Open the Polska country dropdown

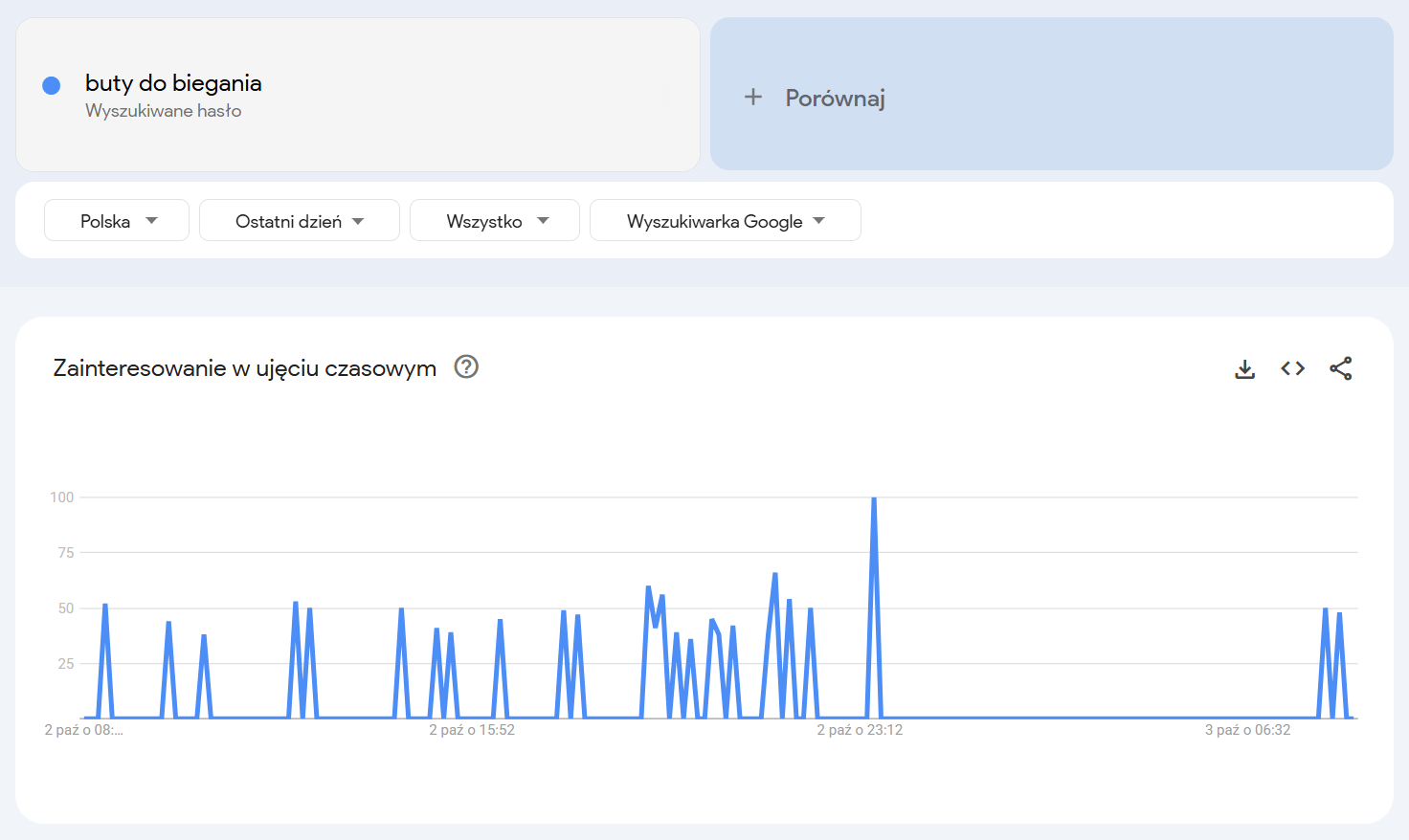click(x=117, y=221)
